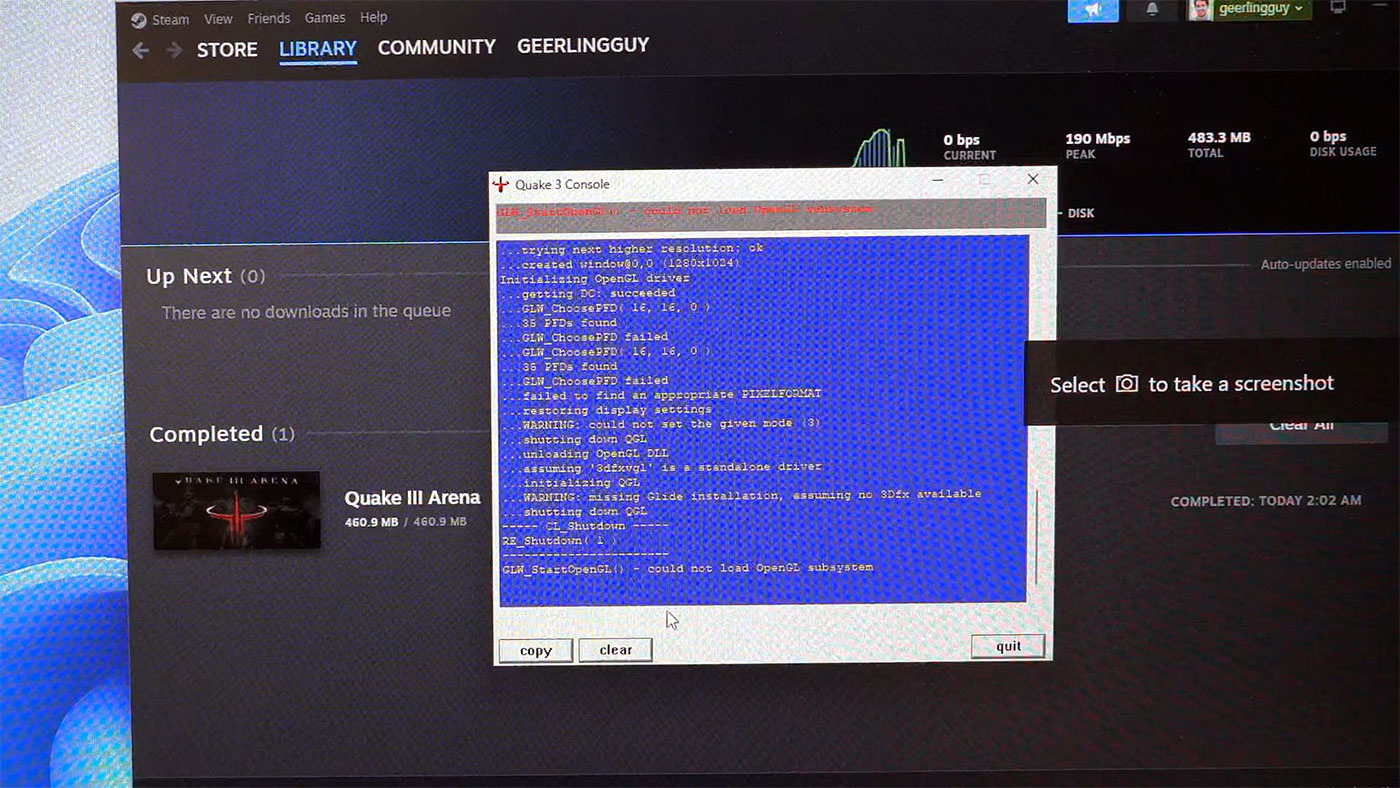Click 'restoring display settings' console line

606,409
